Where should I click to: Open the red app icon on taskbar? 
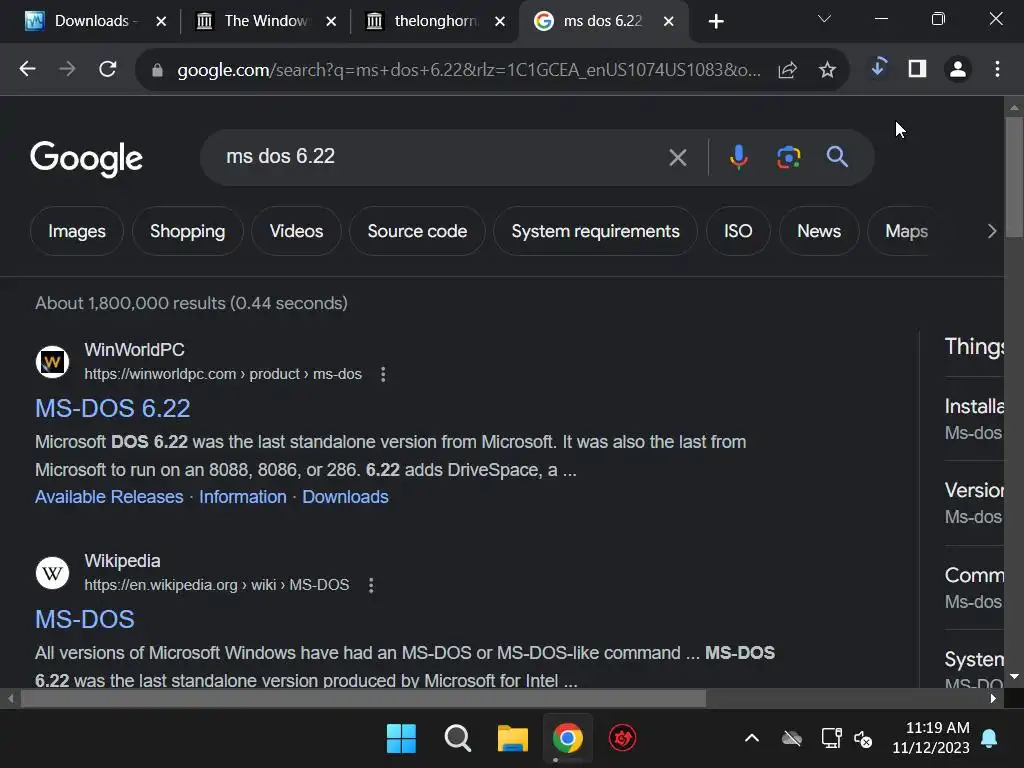[622, 739]
